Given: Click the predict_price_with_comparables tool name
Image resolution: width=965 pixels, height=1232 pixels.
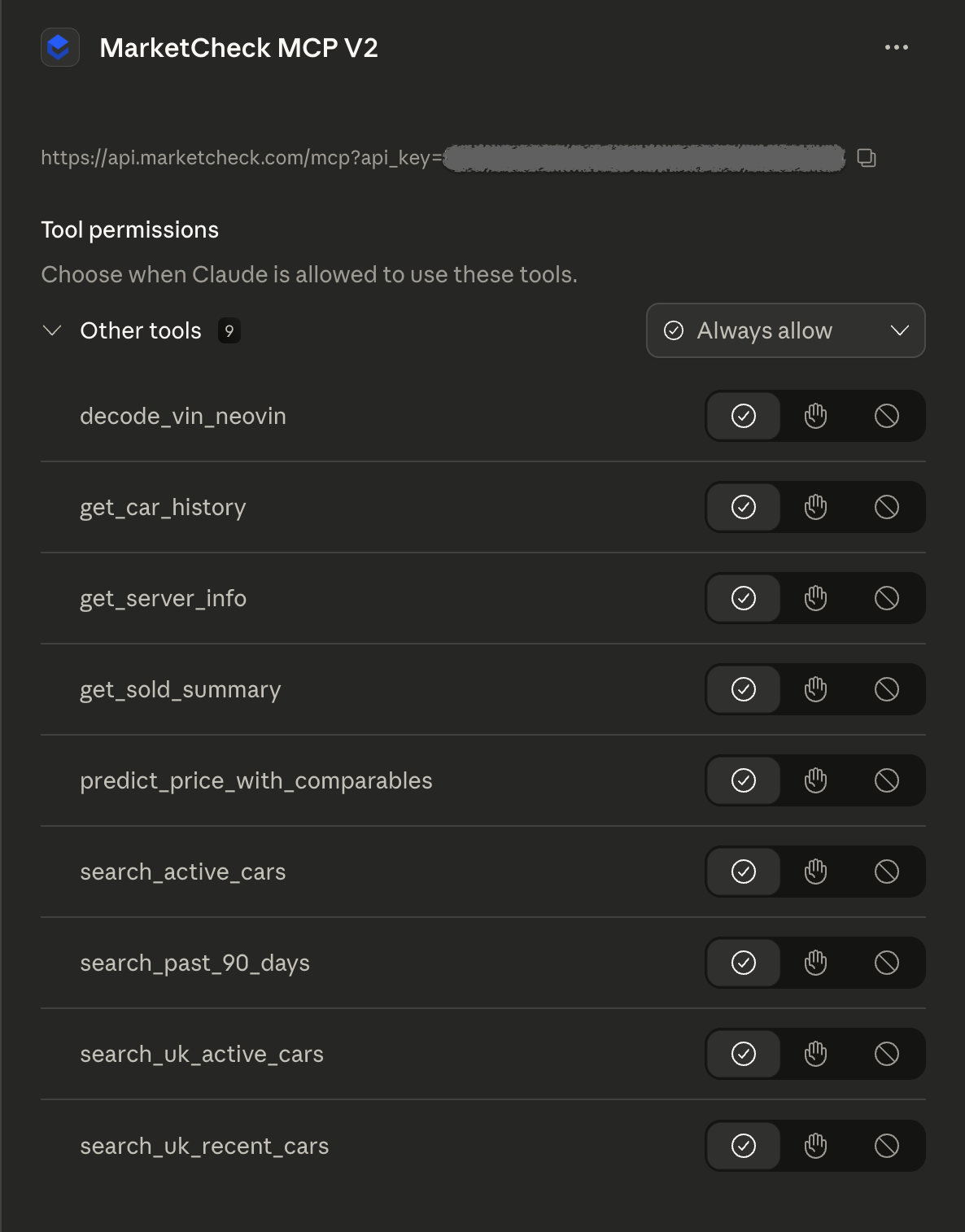Looking at the screenshot, I should tap(255, 780).
